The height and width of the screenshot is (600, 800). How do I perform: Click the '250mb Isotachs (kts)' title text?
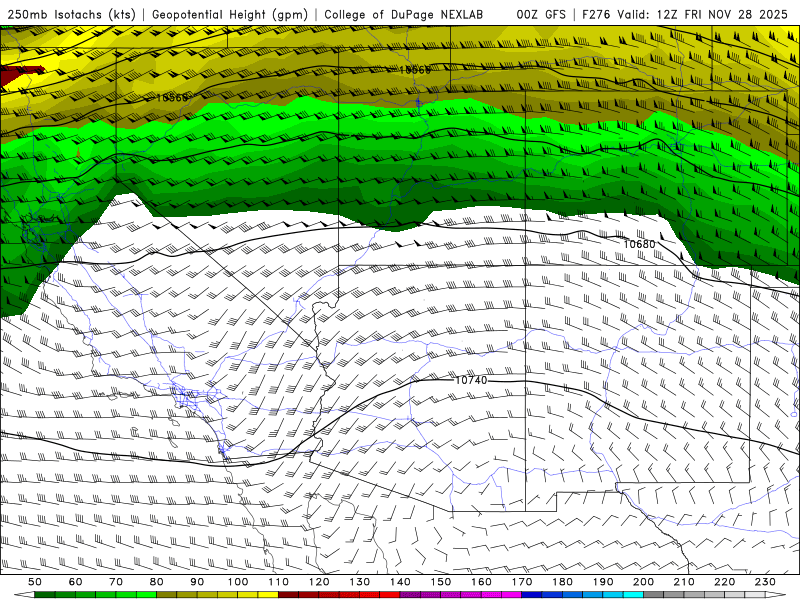click(x=72, y=14)
